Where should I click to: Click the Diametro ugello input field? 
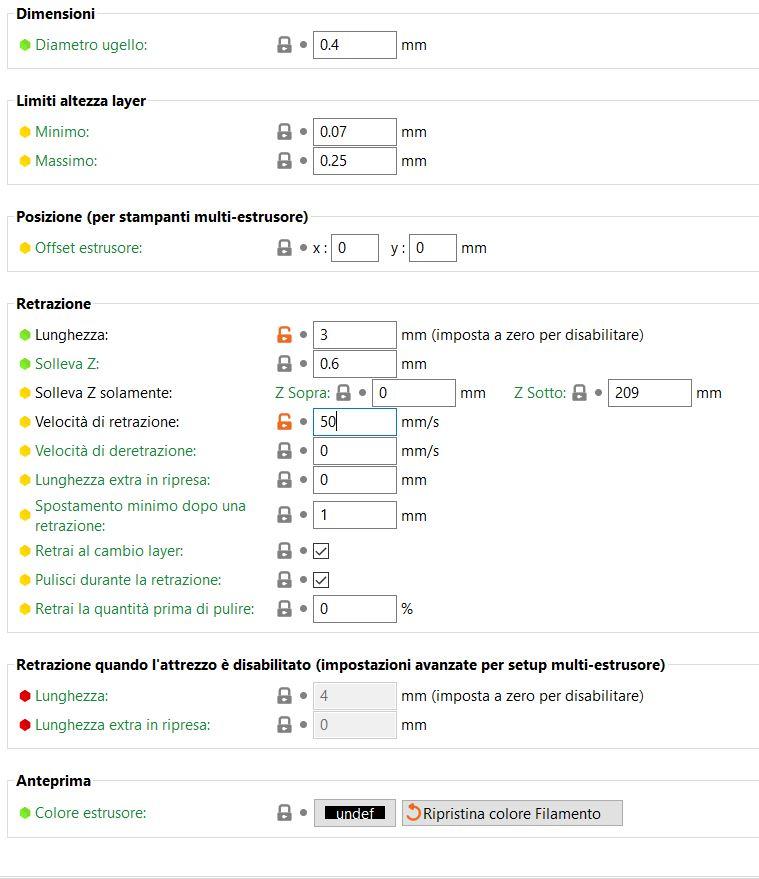(x=354, y=45)
